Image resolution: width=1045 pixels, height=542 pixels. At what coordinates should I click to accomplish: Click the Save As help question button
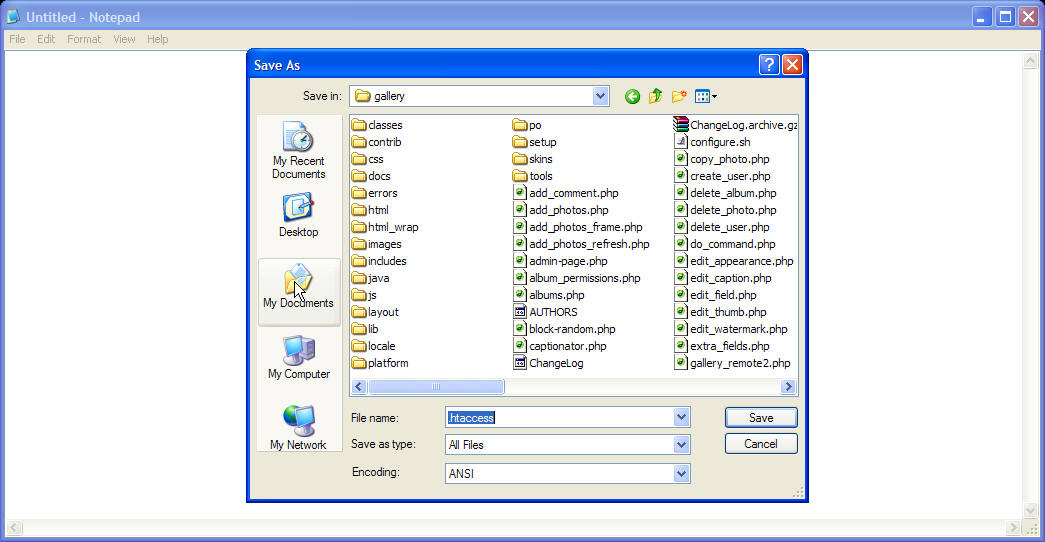pyautogui.click(x=768, y=65)
